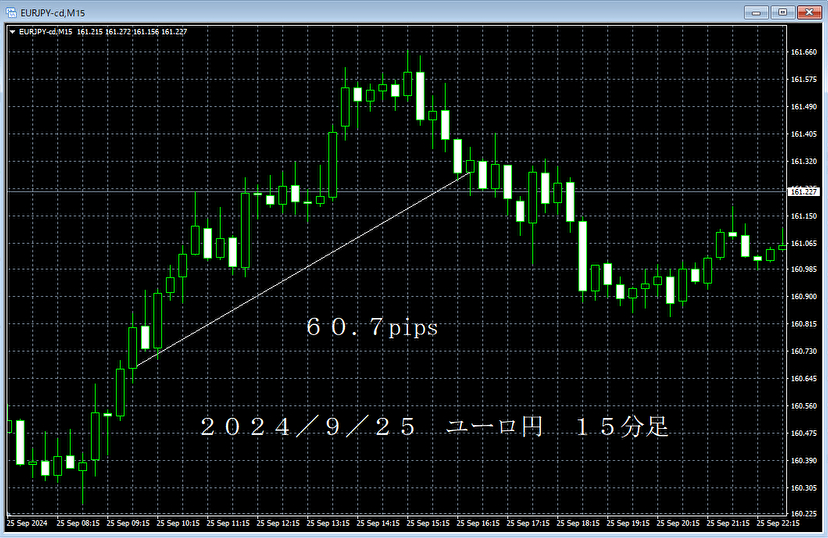Select the 60.7pips text label
828x538 pixels.
[x=372, y=327]
